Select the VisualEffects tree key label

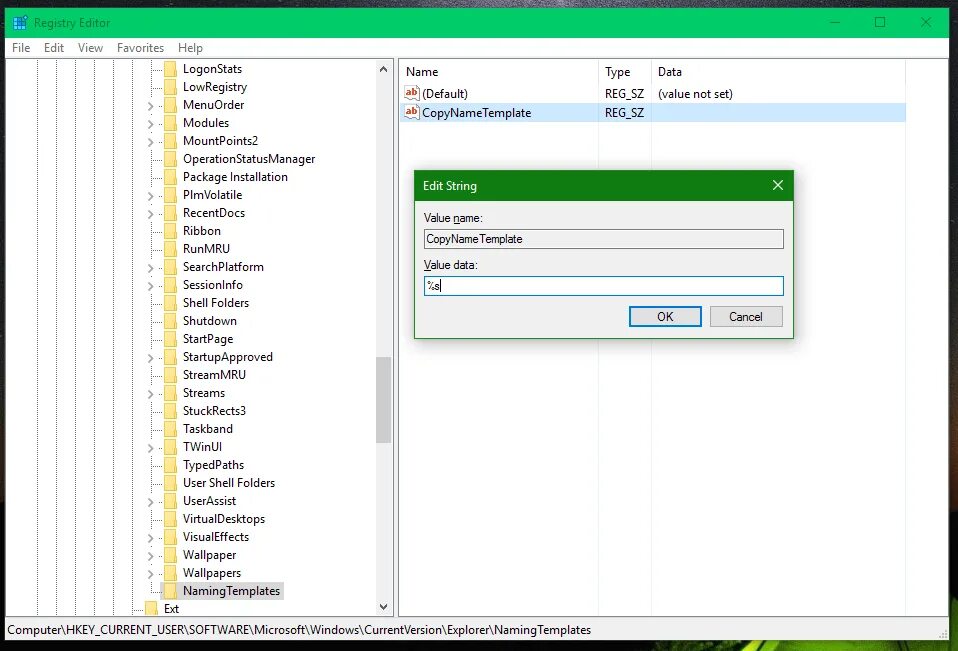[x=216, y=537]
